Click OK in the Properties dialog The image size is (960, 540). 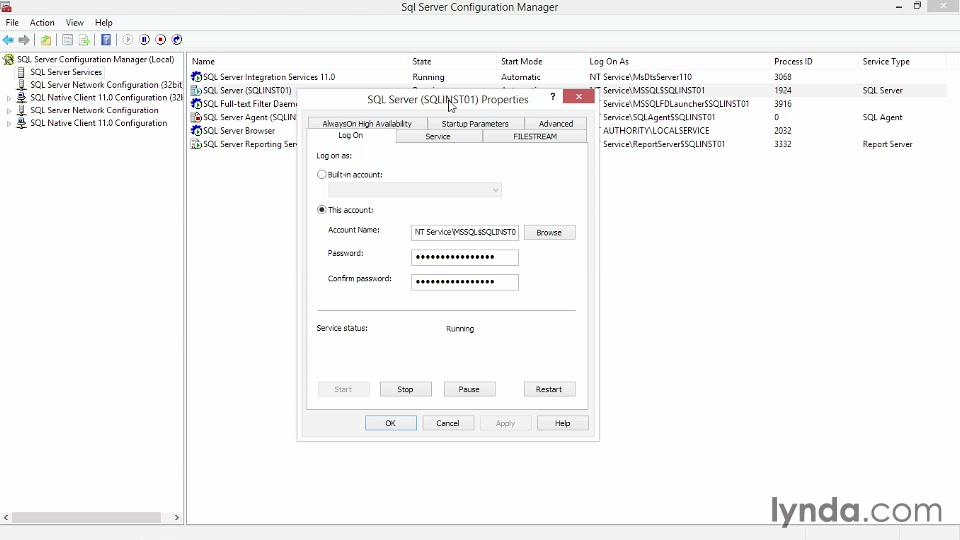tap(391, 423)
